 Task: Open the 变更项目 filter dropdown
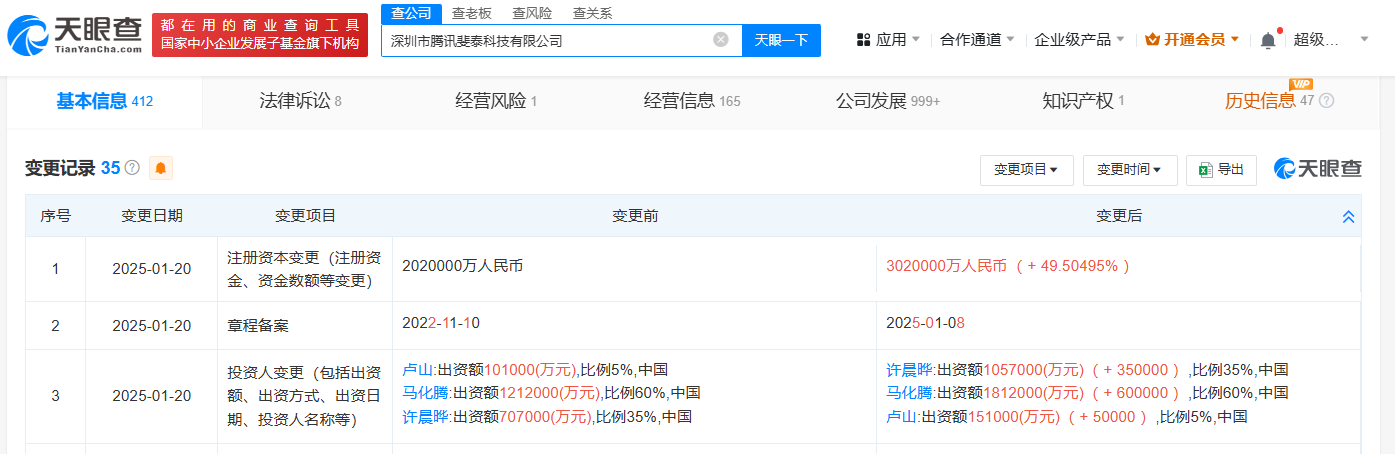click(1027, 170)
